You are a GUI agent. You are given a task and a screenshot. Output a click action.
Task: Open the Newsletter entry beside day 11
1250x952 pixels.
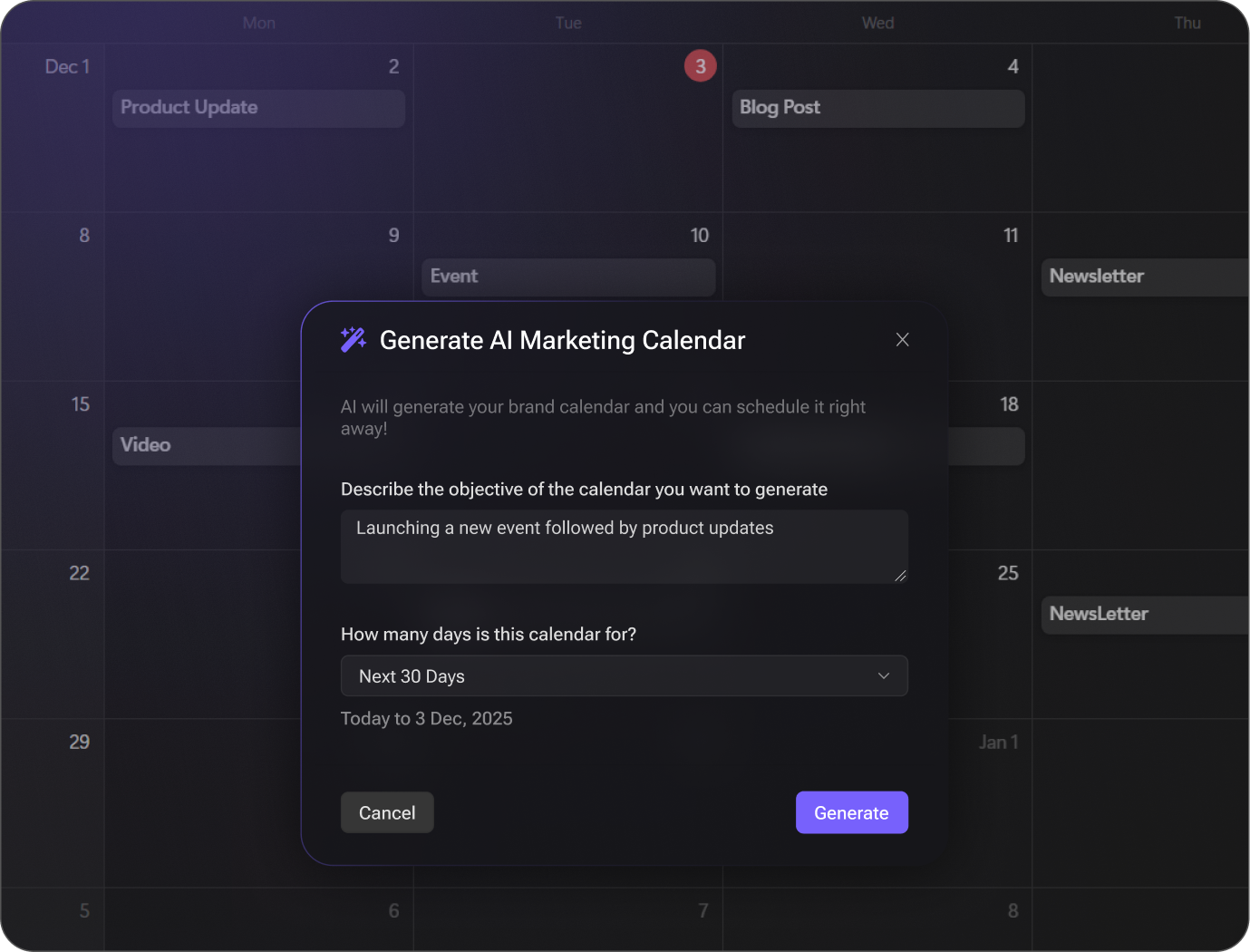(1144, 277)
